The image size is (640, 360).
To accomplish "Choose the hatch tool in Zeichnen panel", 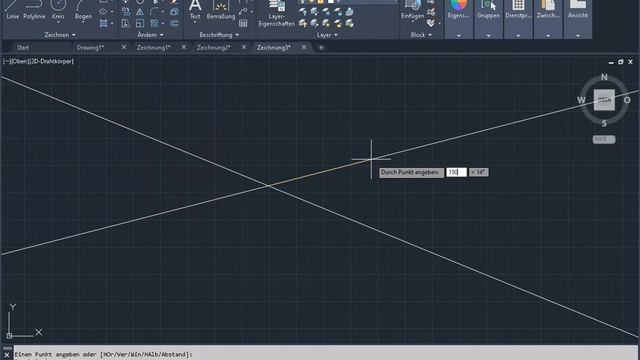I will [103, 23].
